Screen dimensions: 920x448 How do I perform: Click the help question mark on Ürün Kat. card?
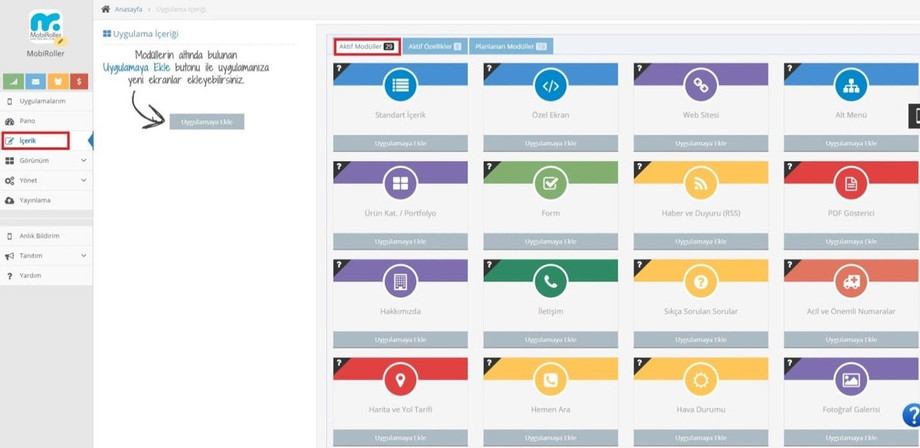[338, 167]
